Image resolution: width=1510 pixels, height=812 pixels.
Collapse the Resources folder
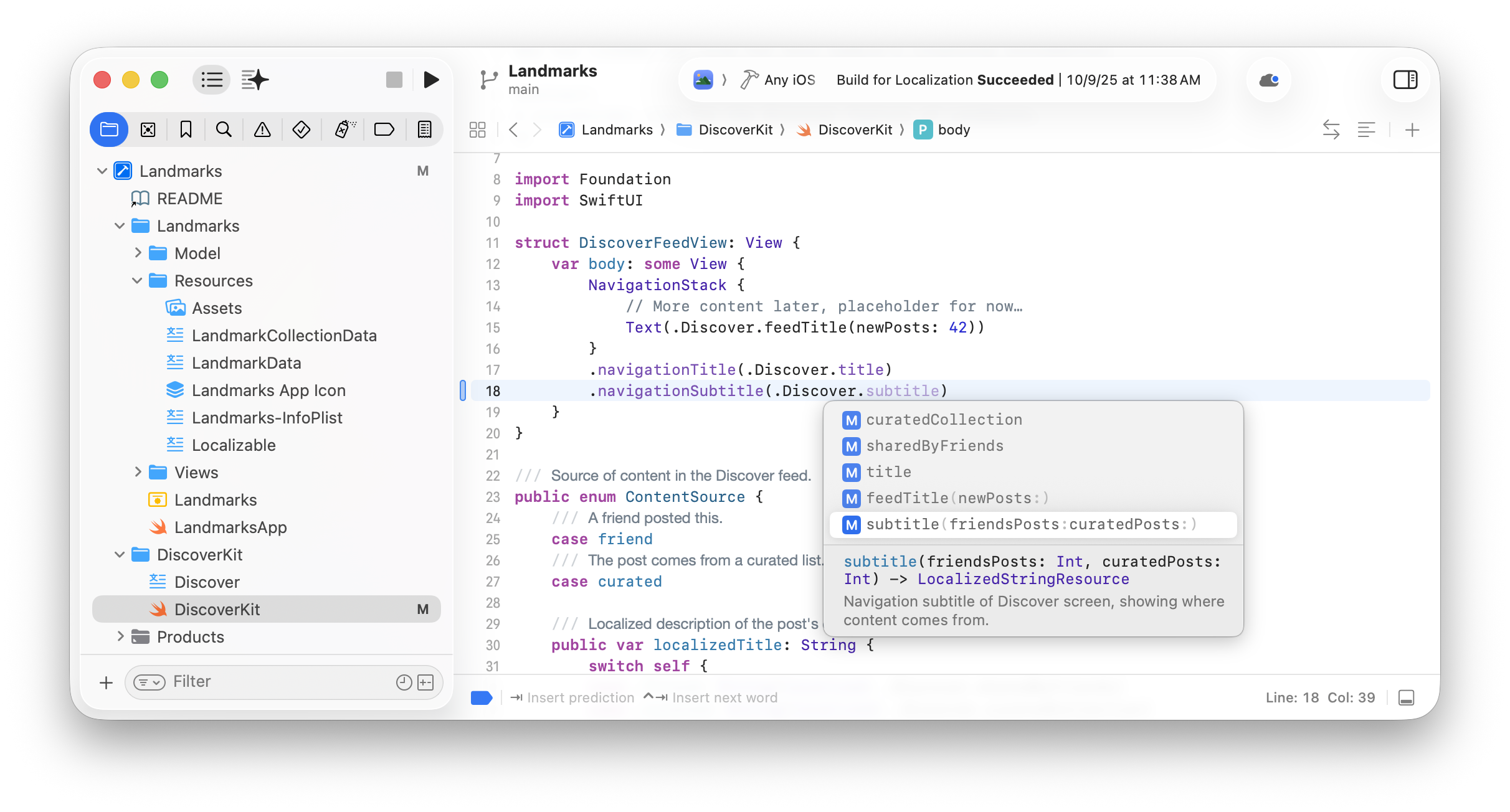click(137, 280)
